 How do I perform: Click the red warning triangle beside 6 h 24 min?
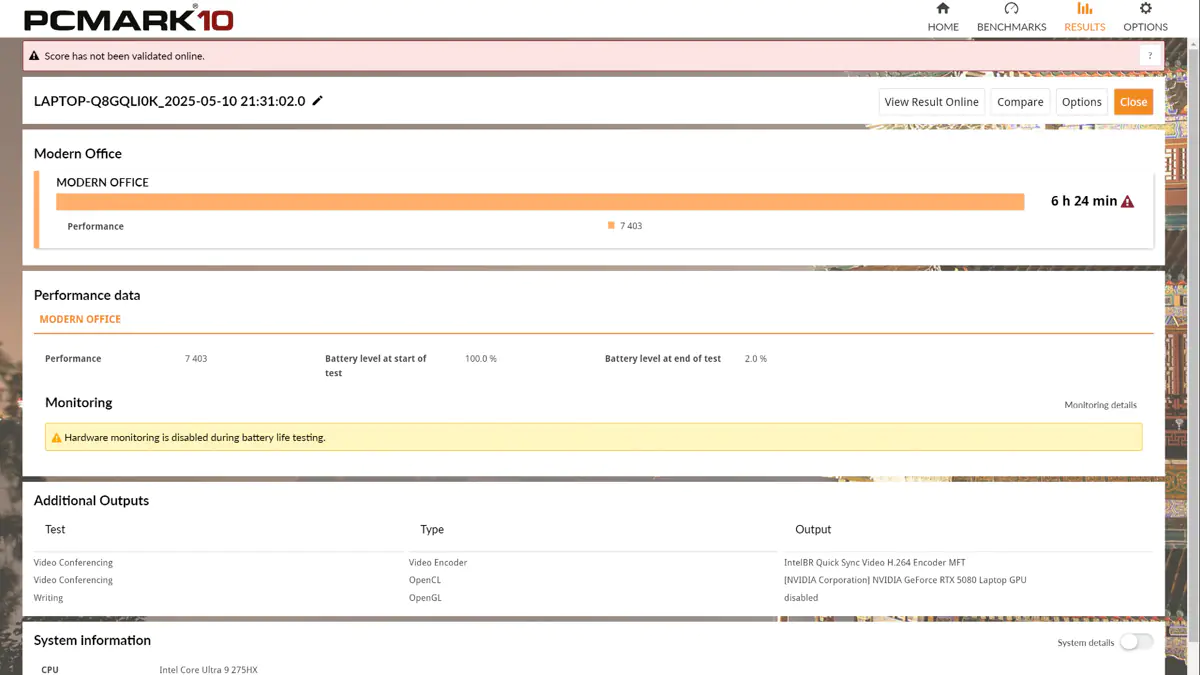coord(1128,202)
